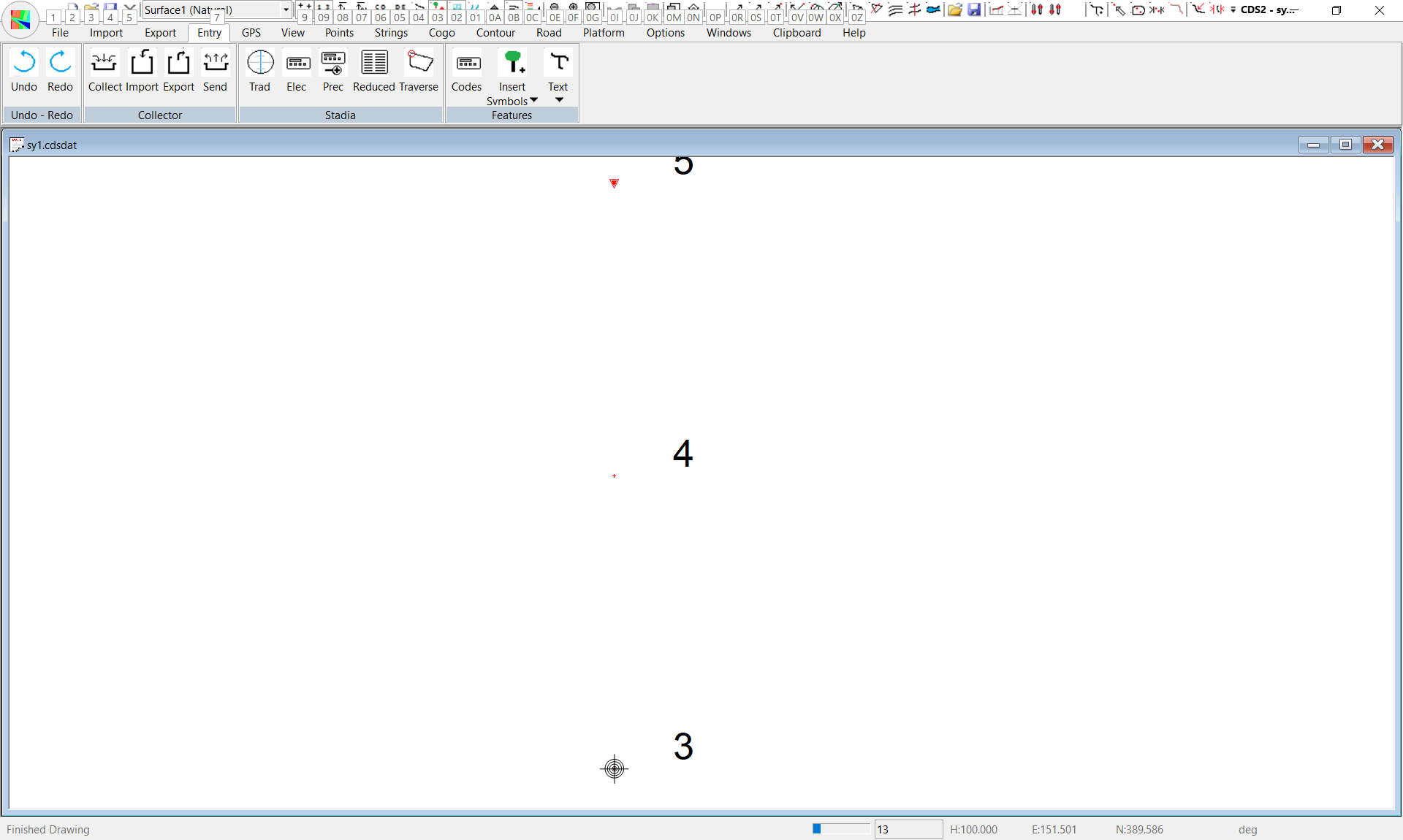The image size is (1403, 840).
Task: Expand the Insert Symbols dropdown
Action: [x=533, y=100]
